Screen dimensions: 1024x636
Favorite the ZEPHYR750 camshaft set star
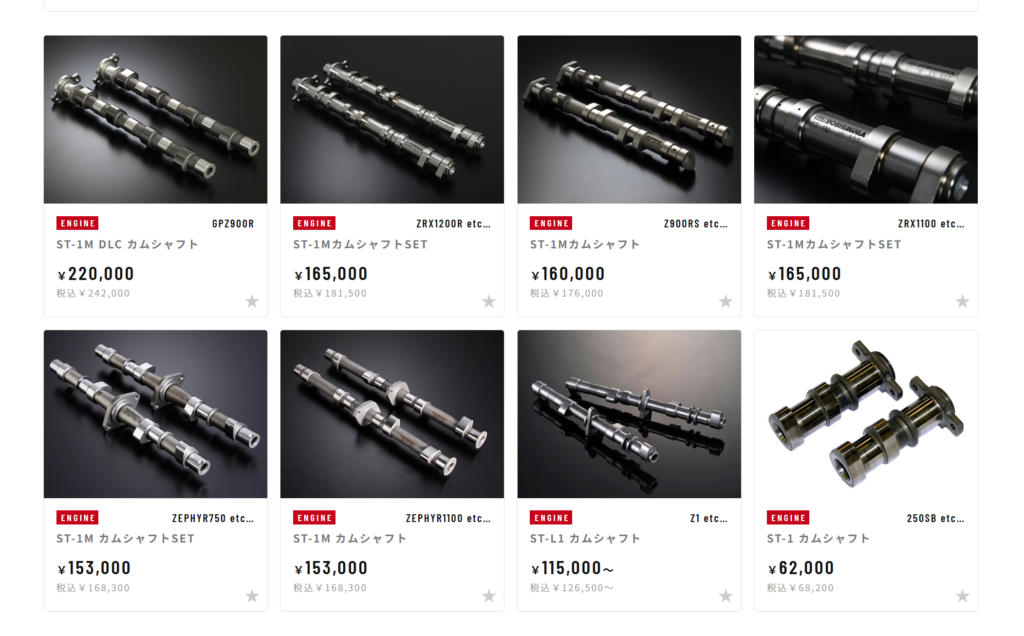pyautogui.click(x=252, y=596)
